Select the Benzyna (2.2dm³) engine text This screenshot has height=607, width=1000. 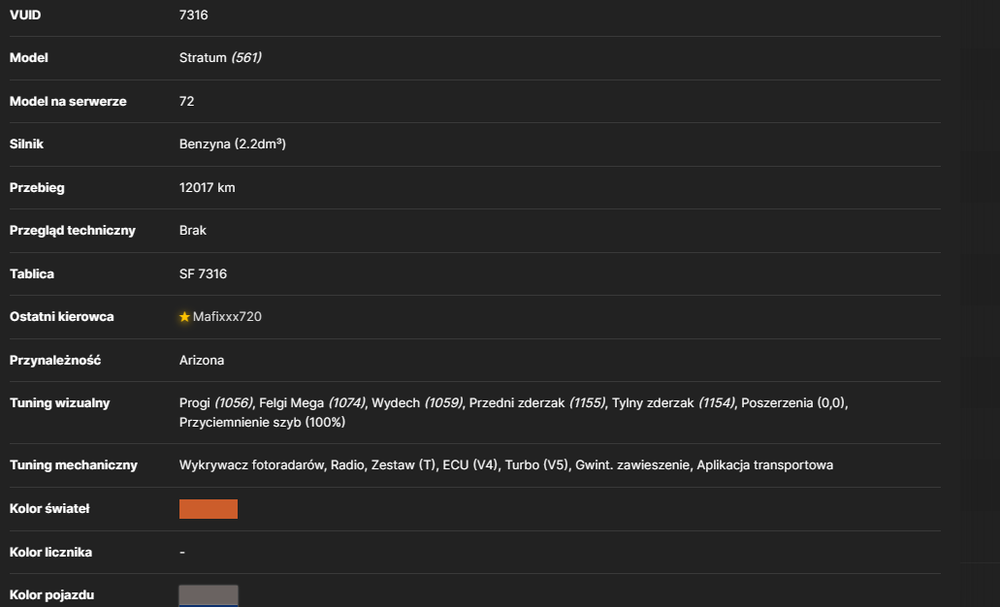coord(232,144)
